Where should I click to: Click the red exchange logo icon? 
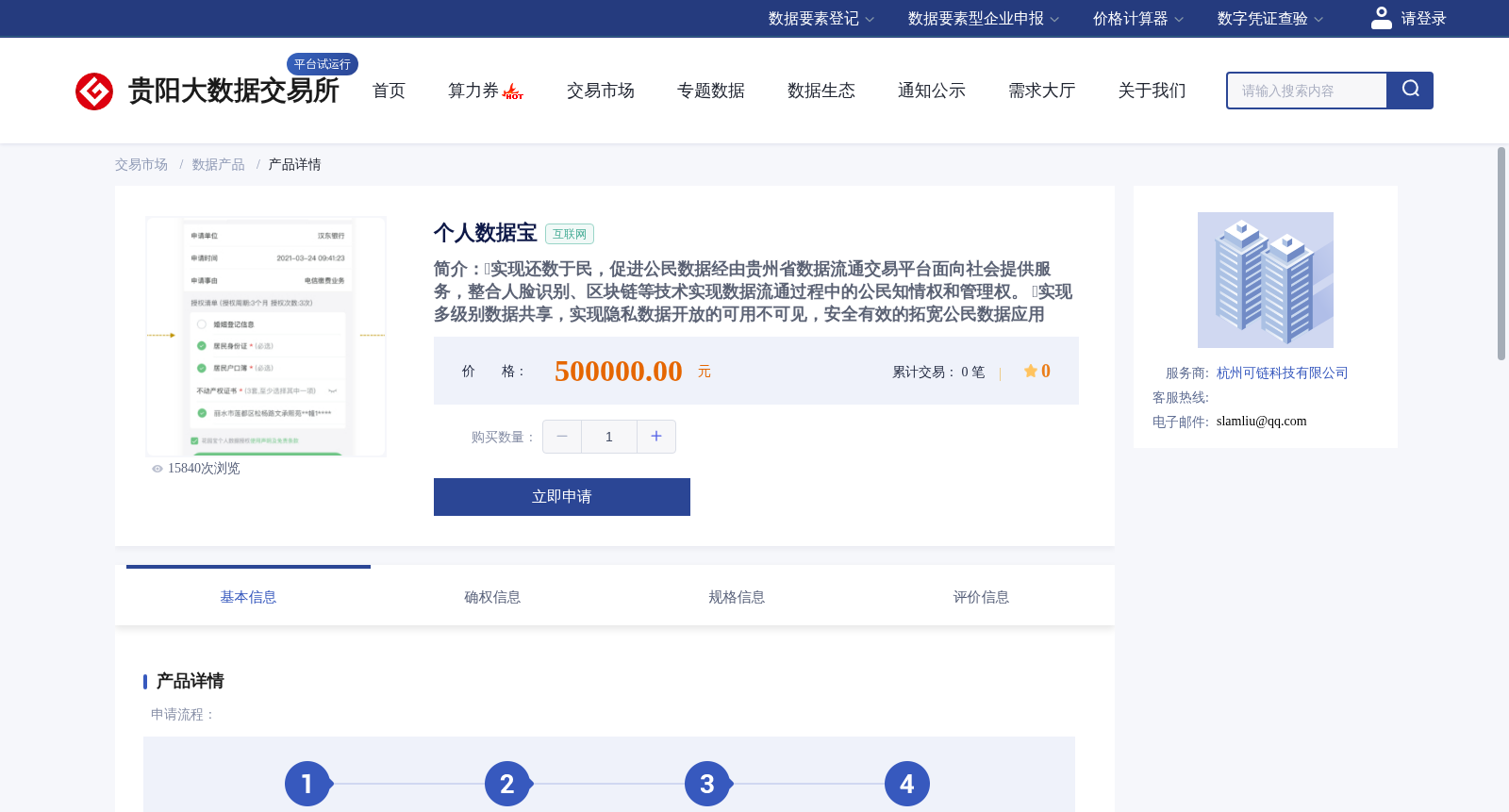pos(94,91)
